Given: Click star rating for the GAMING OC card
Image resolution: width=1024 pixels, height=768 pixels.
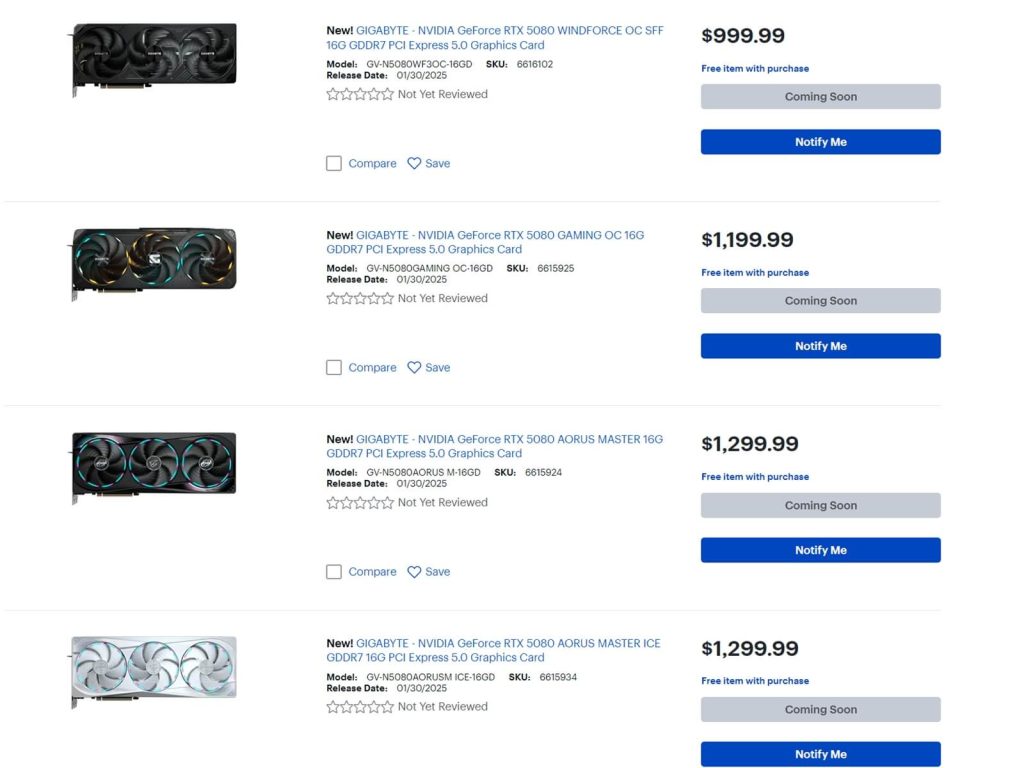Looking at the screenshot, I should tap(360, 298).
